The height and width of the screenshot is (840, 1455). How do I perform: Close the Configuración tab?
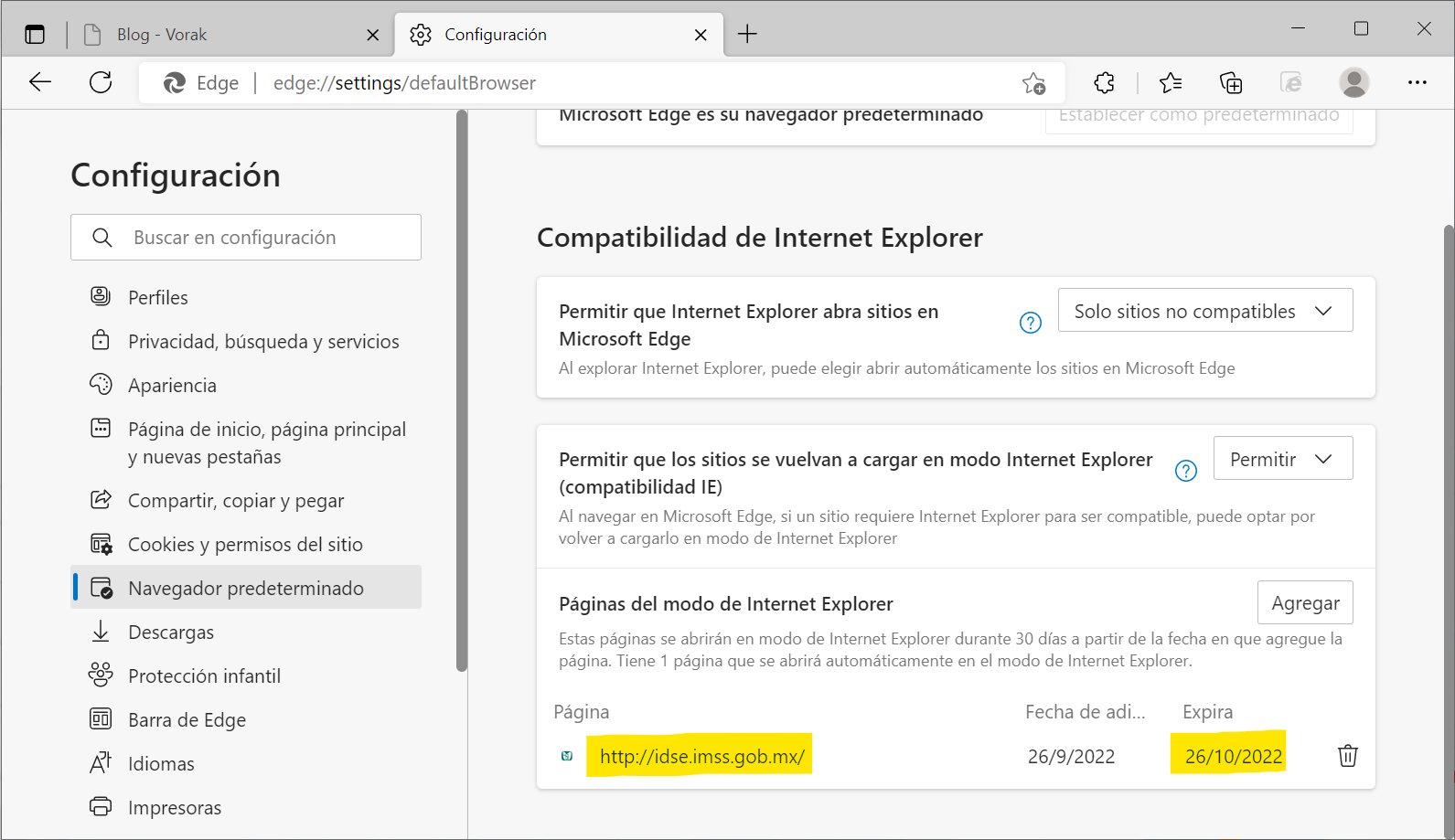[x=701, y=35]
